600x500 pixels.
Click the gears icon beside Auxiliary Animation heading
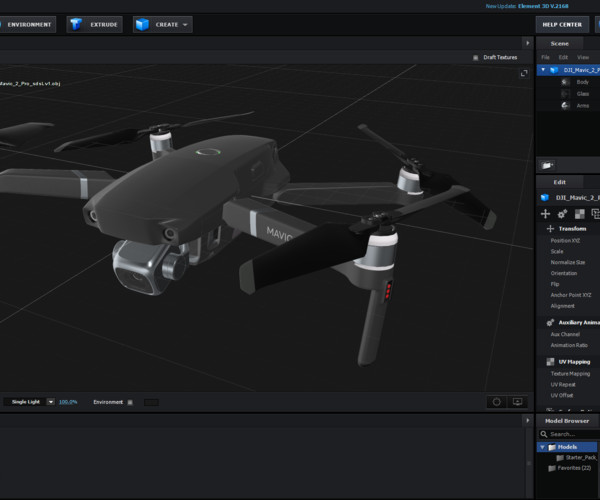[550, 322]
